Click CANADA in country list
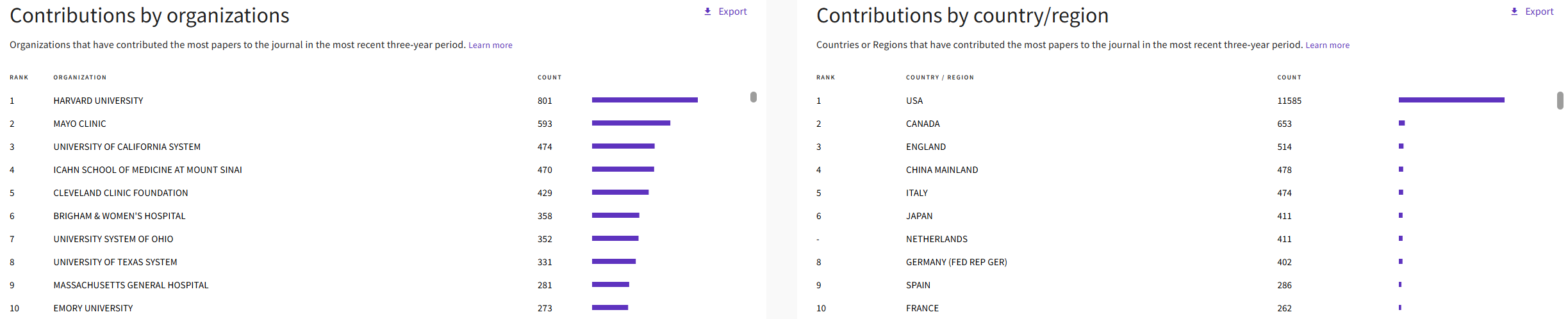The width and height of the screenshot is (1568, 319). (923, 124)
